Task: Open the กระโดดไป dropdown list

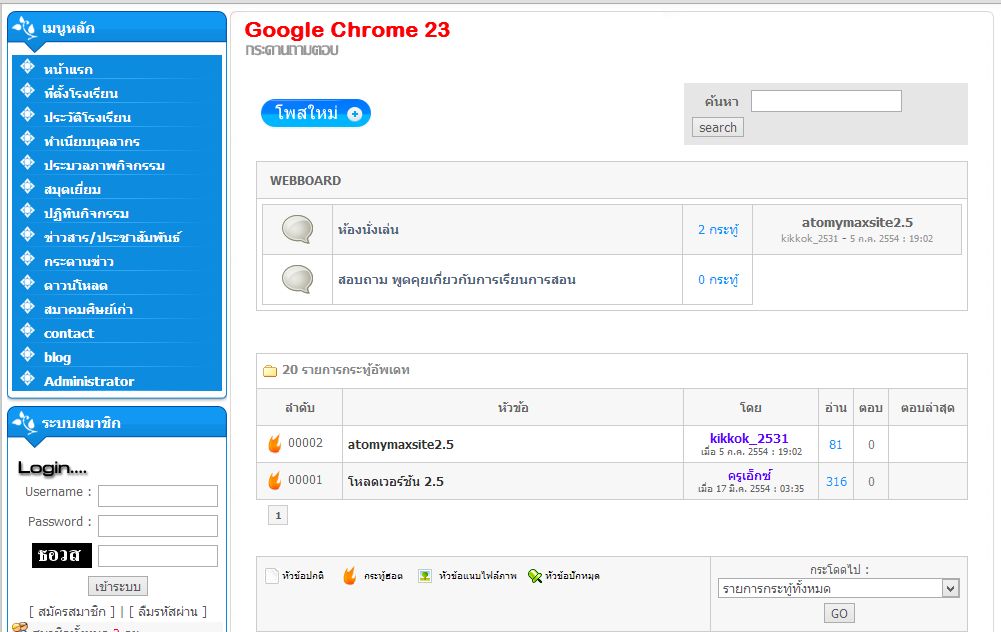Action: 839,588
